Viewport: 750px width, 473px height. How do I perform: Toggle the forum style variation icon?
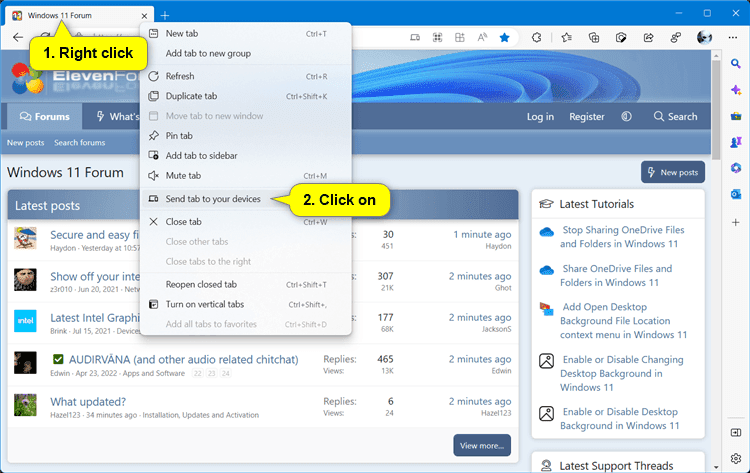626,117
